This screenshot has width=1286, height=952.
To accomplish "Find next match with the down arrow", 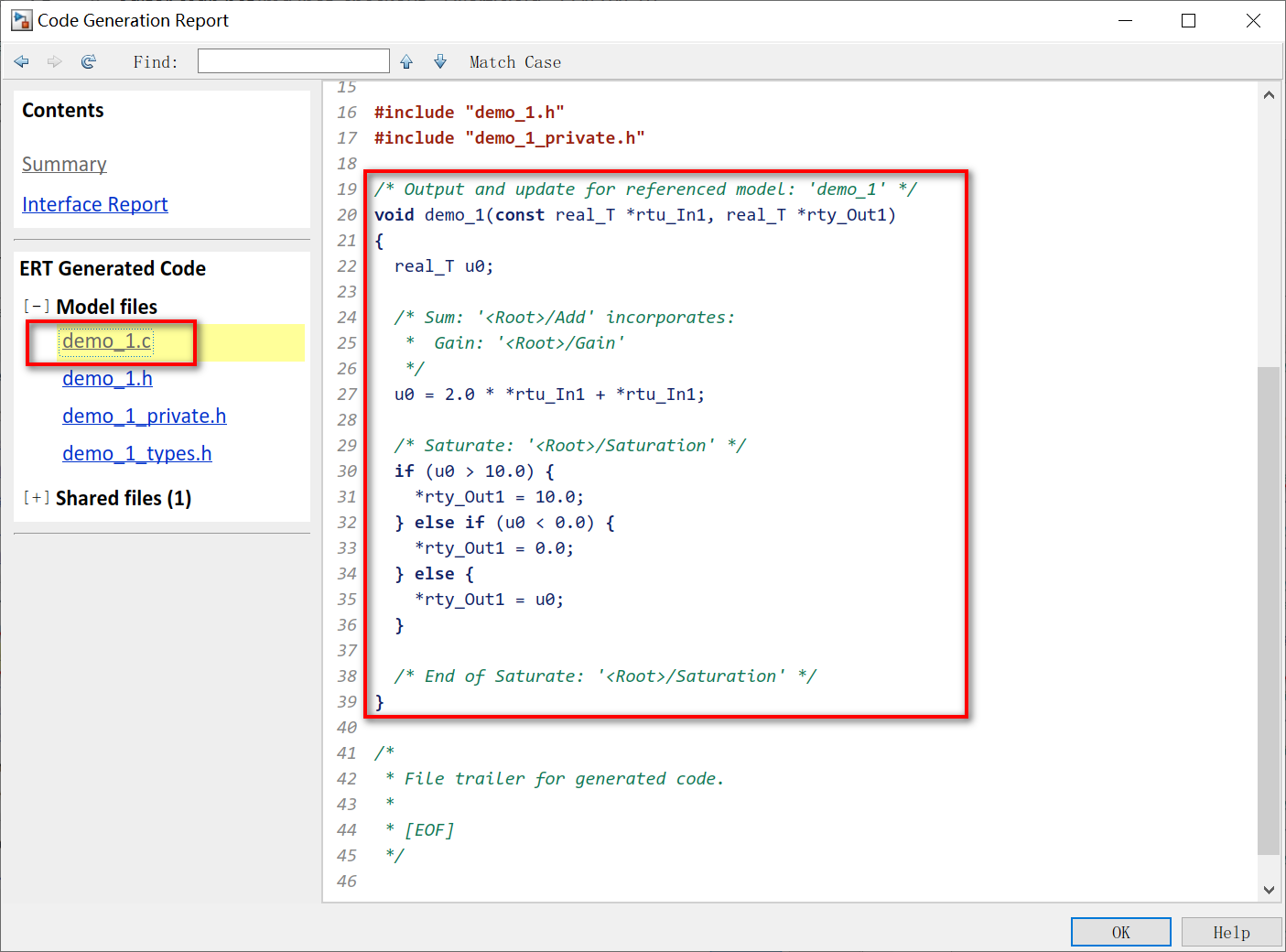I will coord(440,61).
